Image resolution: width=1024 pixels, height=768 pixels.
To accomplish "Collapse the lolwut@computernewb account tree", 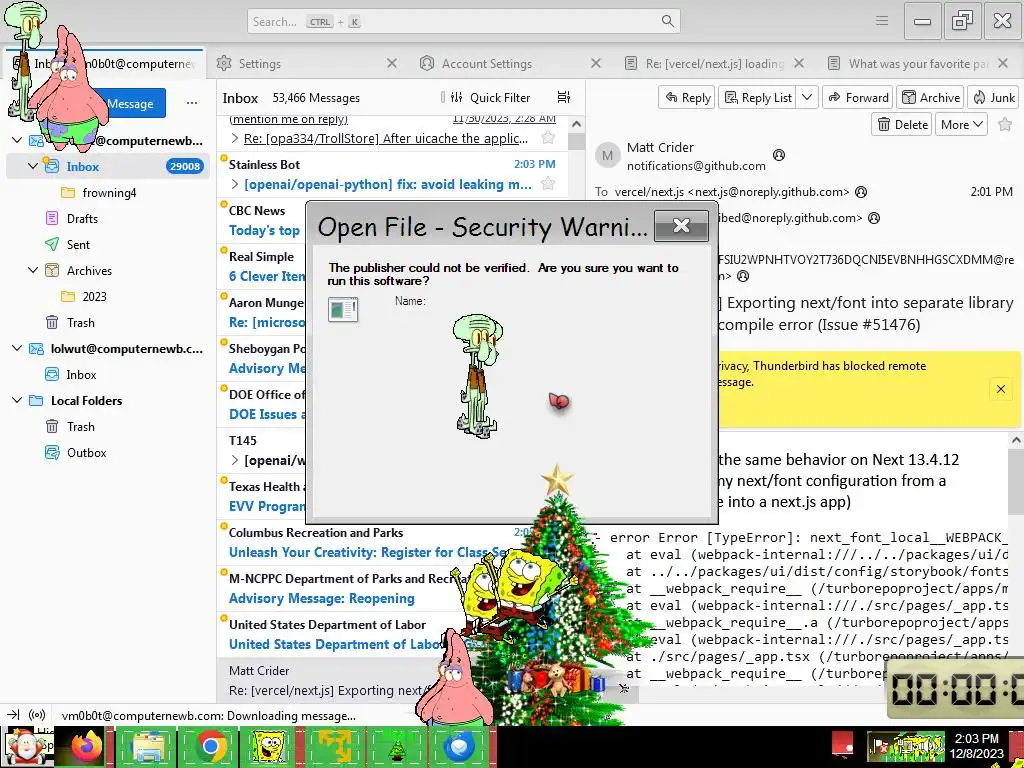I will click(17, 348).
